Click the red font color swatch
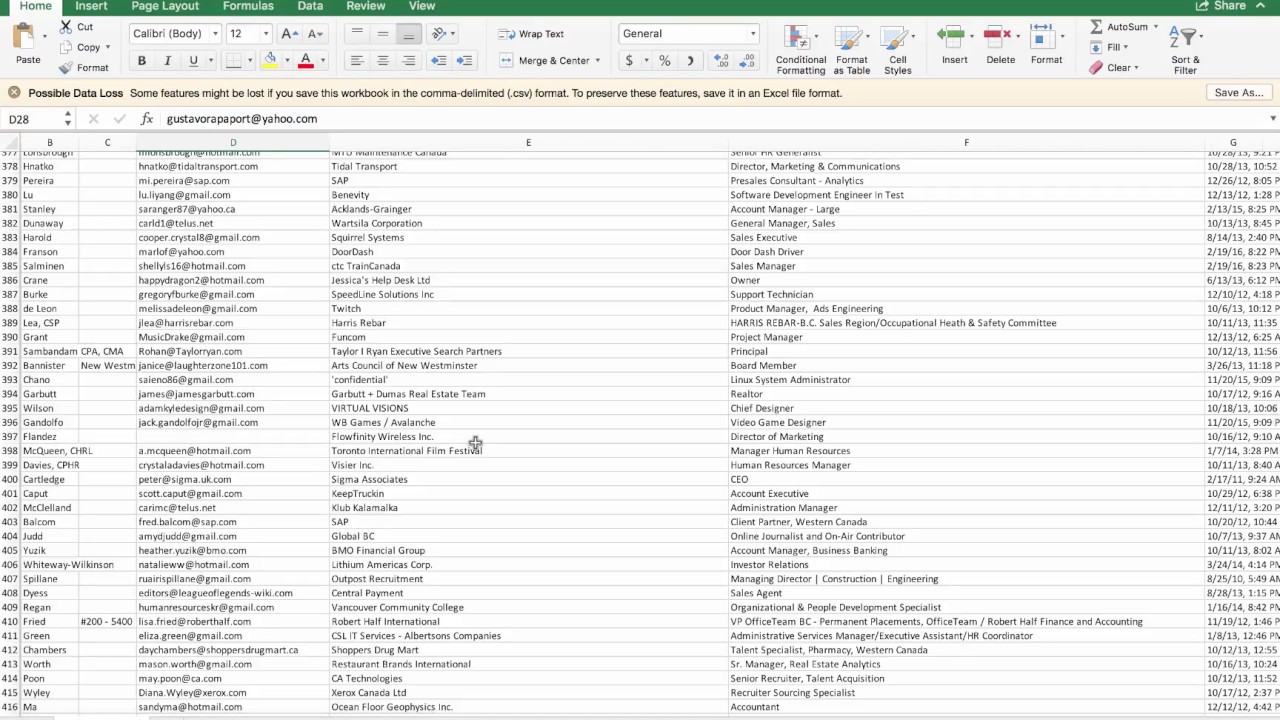The image size is (1280, 720). (x=306, y=61)
